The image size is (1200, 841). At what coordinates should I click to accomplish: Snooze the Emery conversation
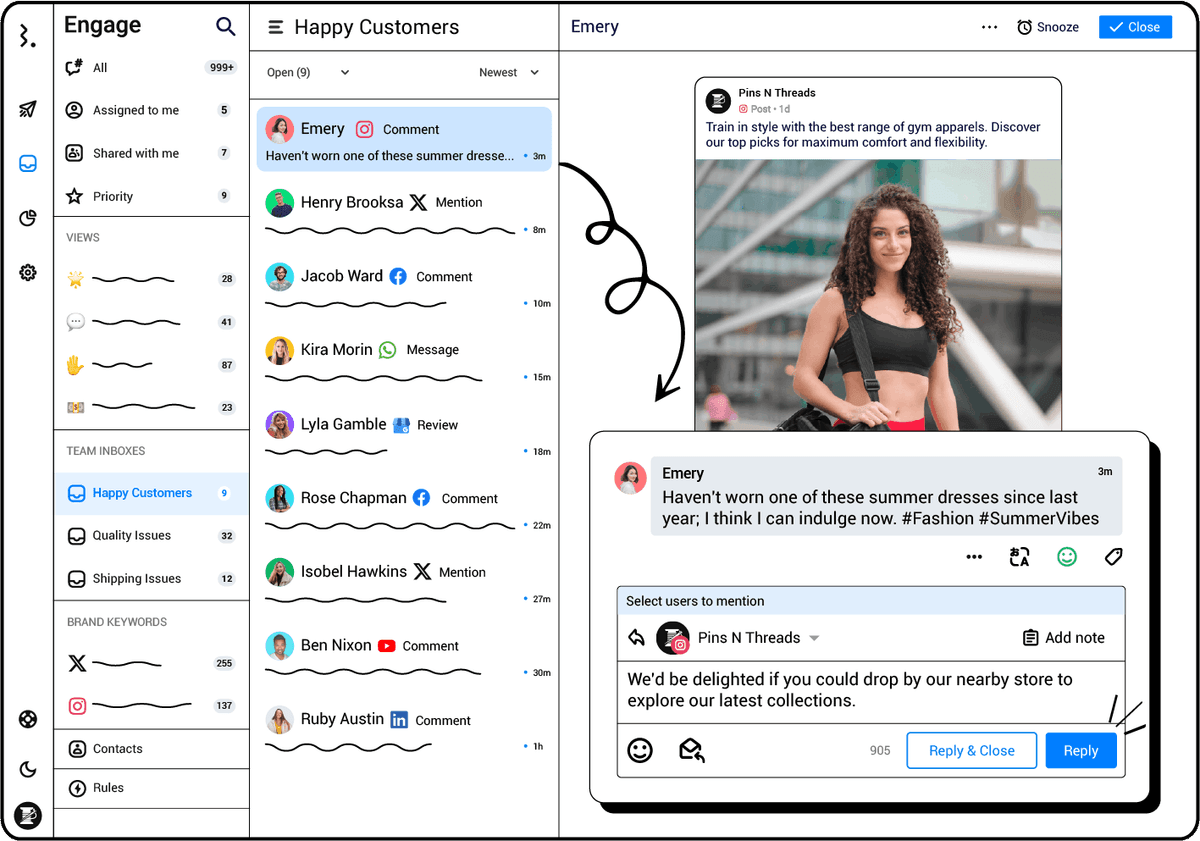tap(1048, 27)
